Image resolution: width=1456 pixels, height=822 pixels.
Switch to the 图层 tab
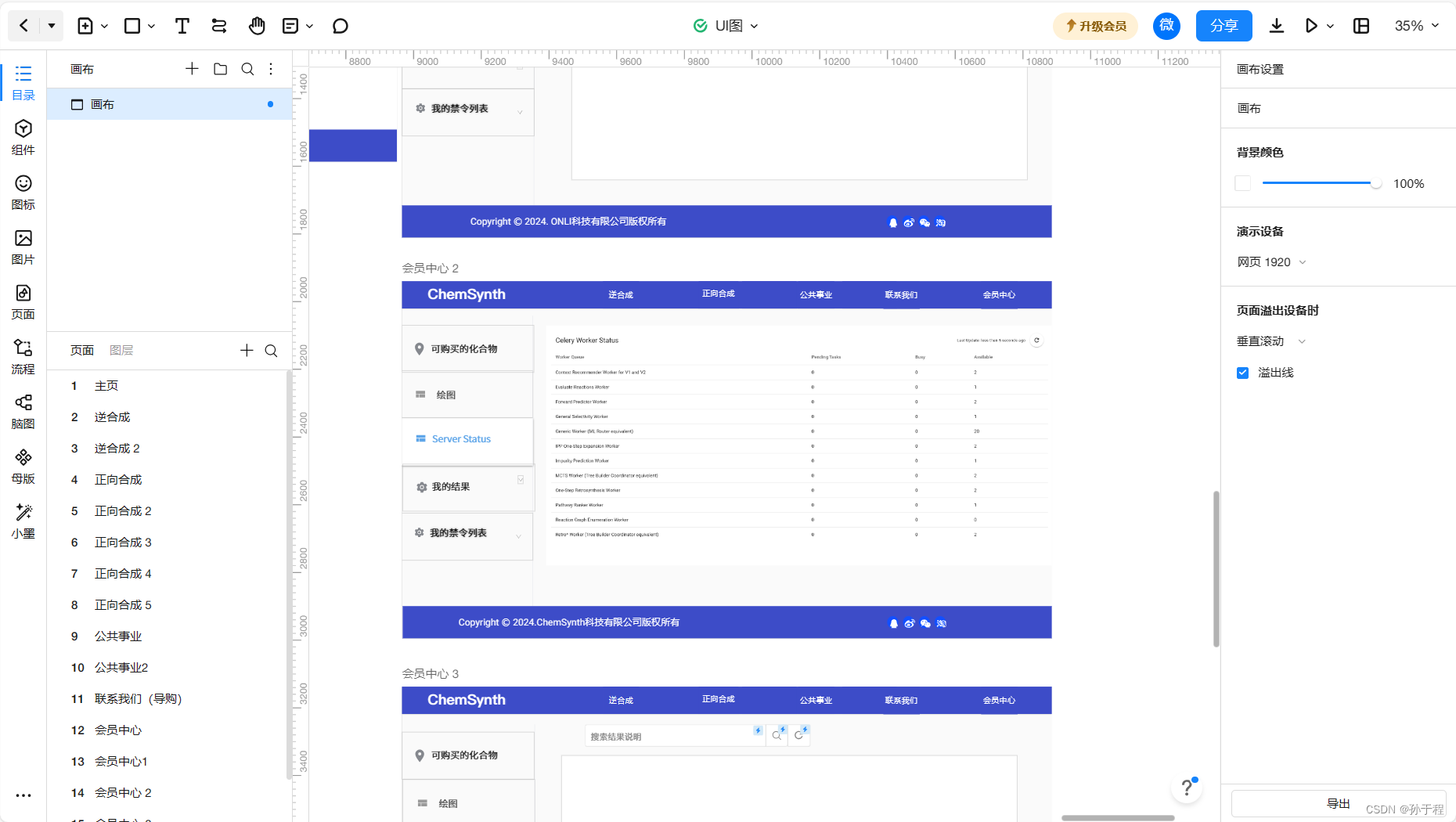(121, 350)
